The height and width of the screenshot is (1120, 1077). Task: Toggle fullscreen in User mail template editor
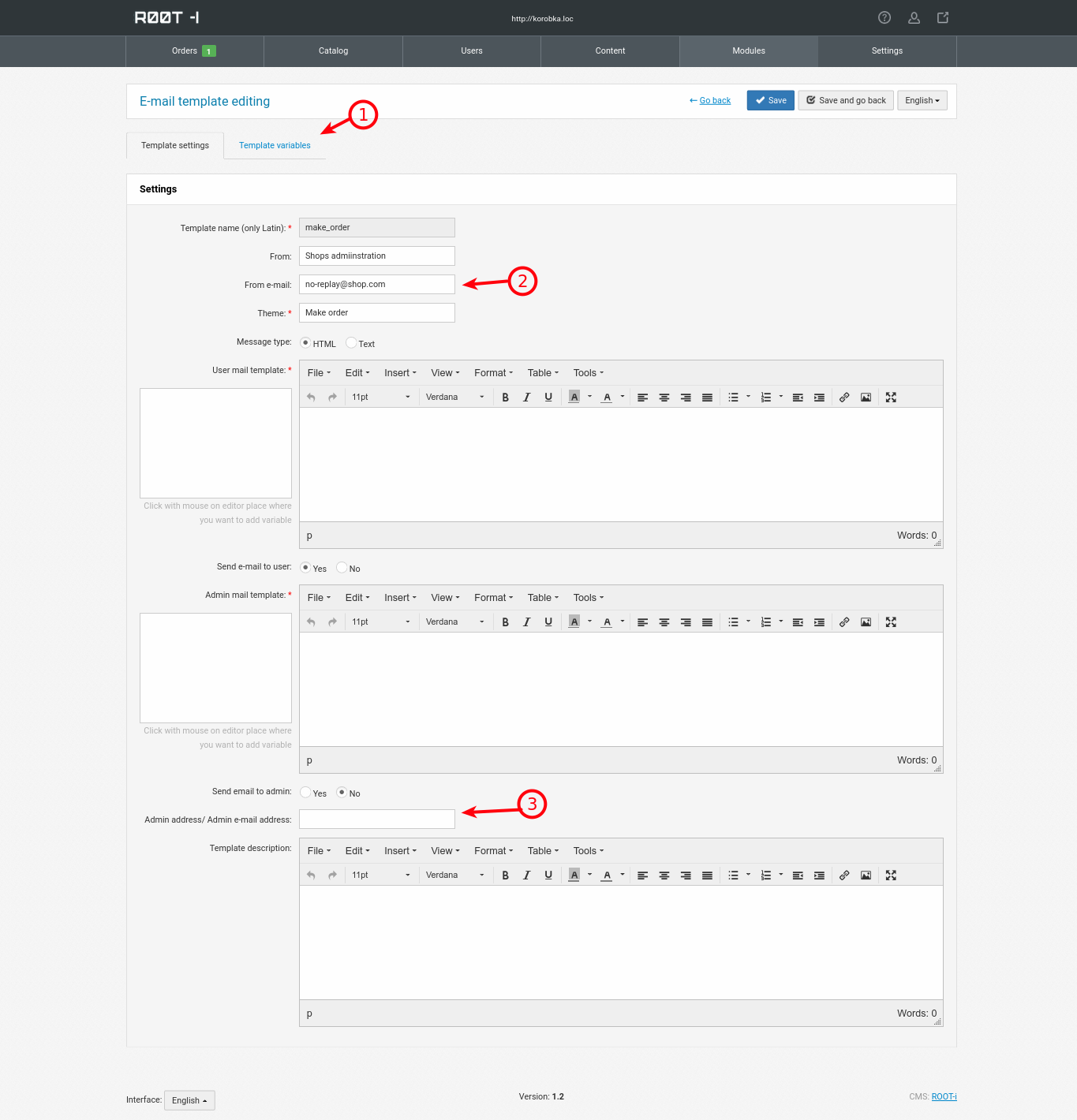pyautogui.click(x=891, y=398)
